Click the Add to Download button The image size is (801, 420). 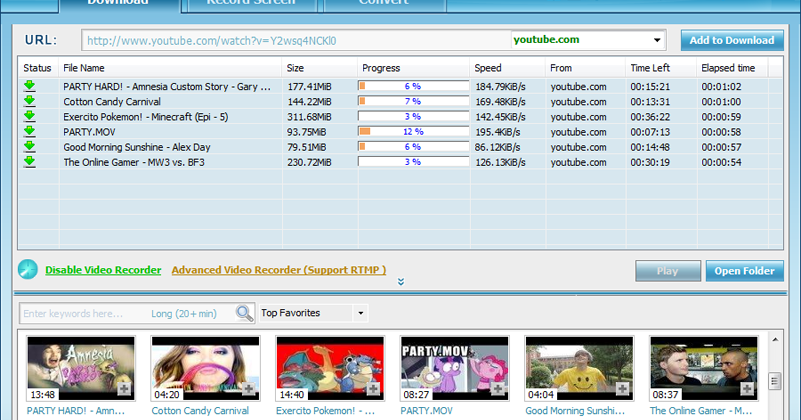pos(732,40)
